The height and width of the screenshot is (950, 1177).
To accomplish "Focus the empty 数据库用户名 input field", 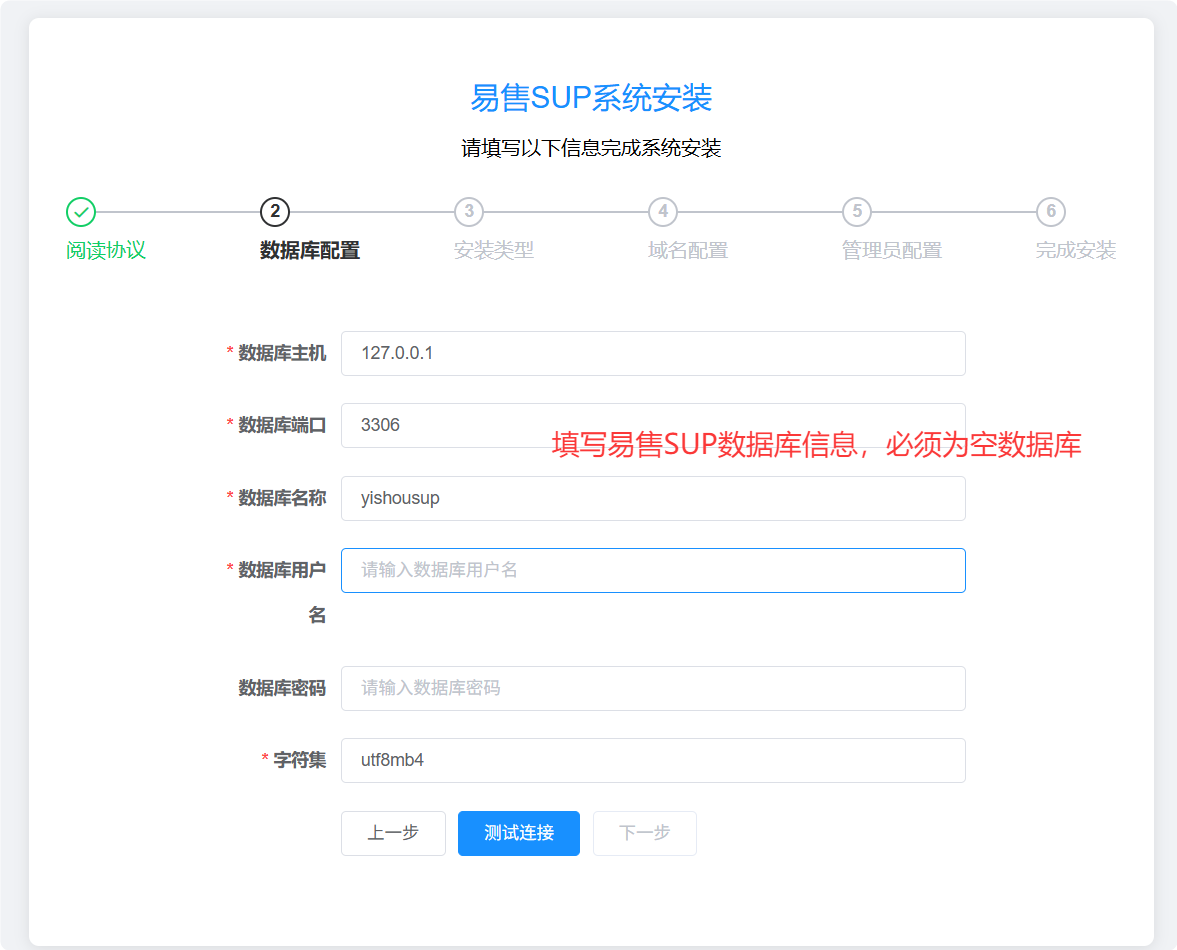I will point(653,570).
